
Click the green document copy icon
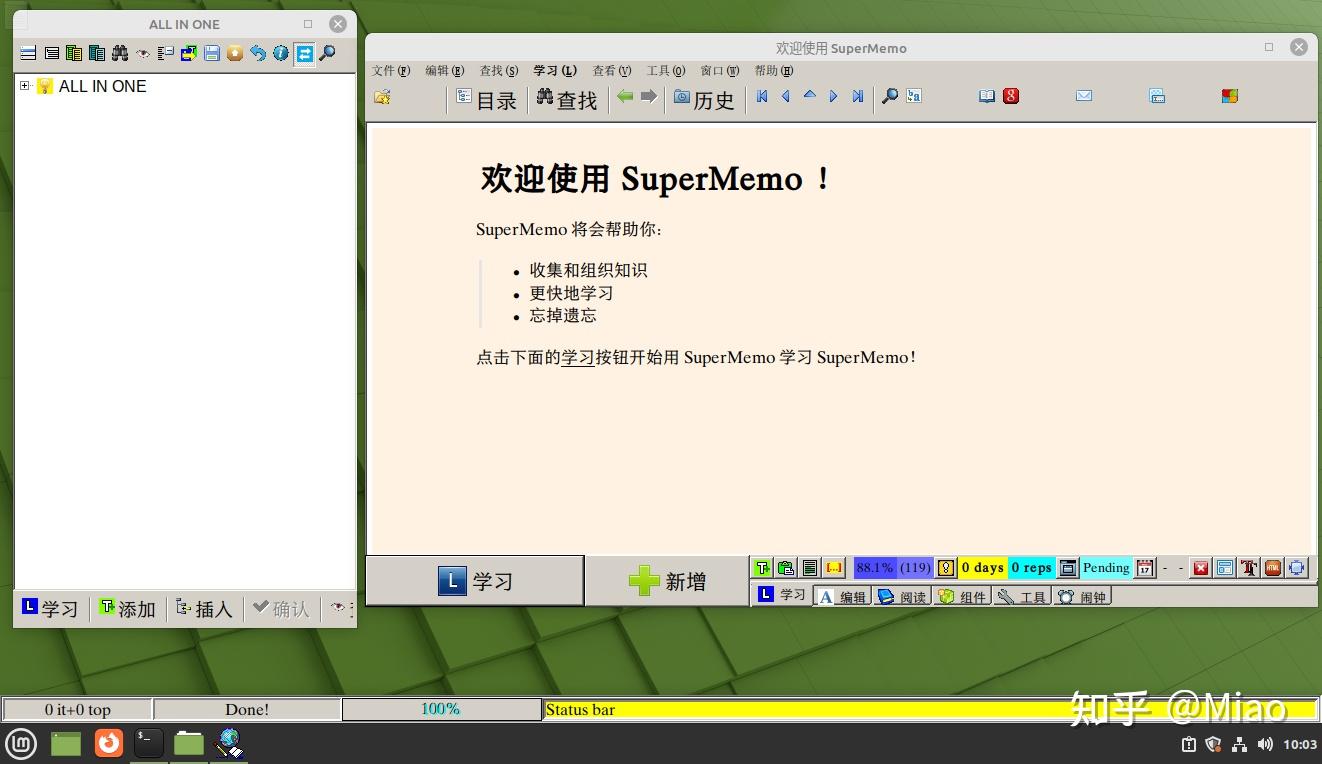[x=74, y=53]
